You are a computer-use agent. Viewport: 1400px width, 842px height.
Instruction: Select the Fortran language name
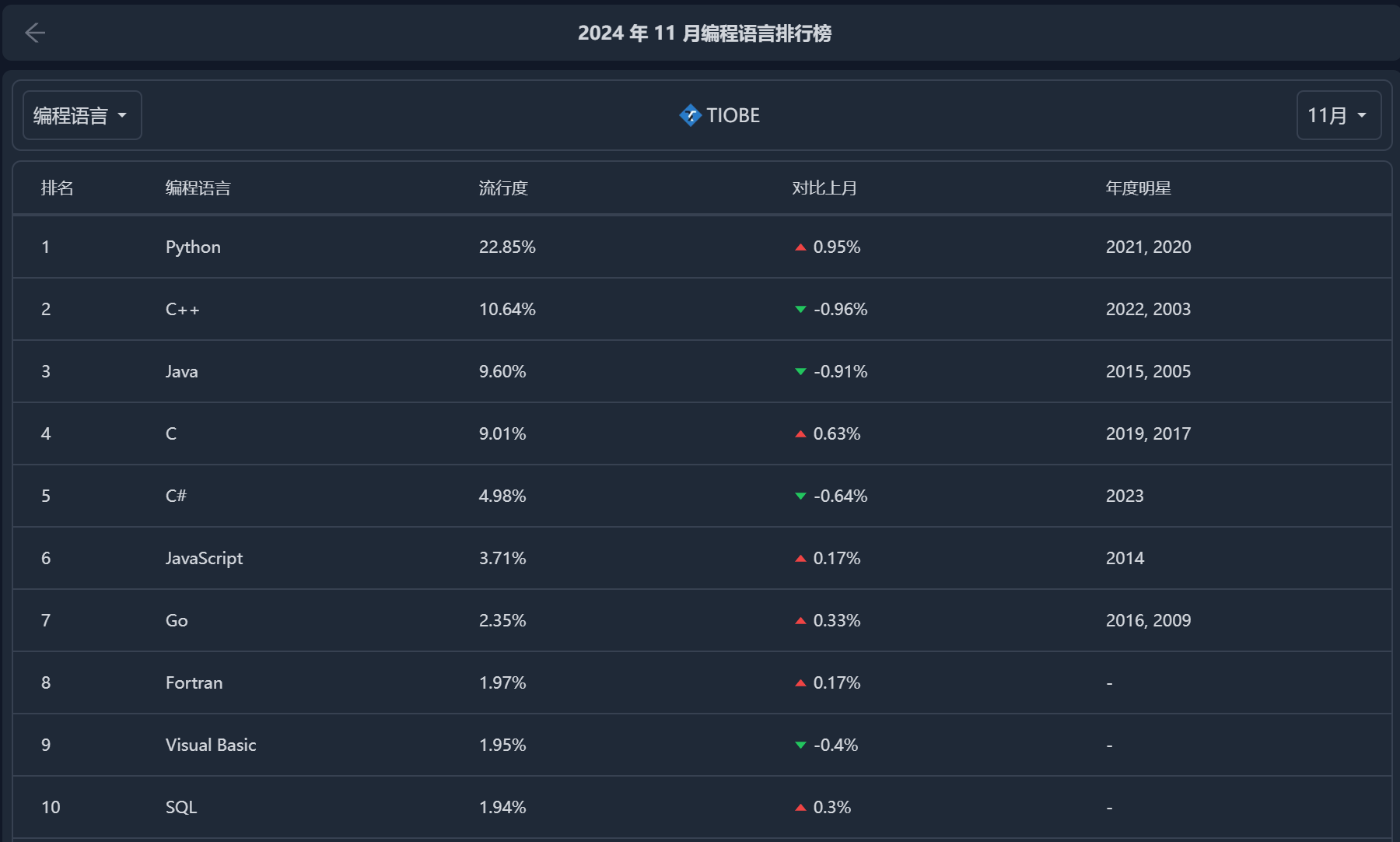click(194, 683)
